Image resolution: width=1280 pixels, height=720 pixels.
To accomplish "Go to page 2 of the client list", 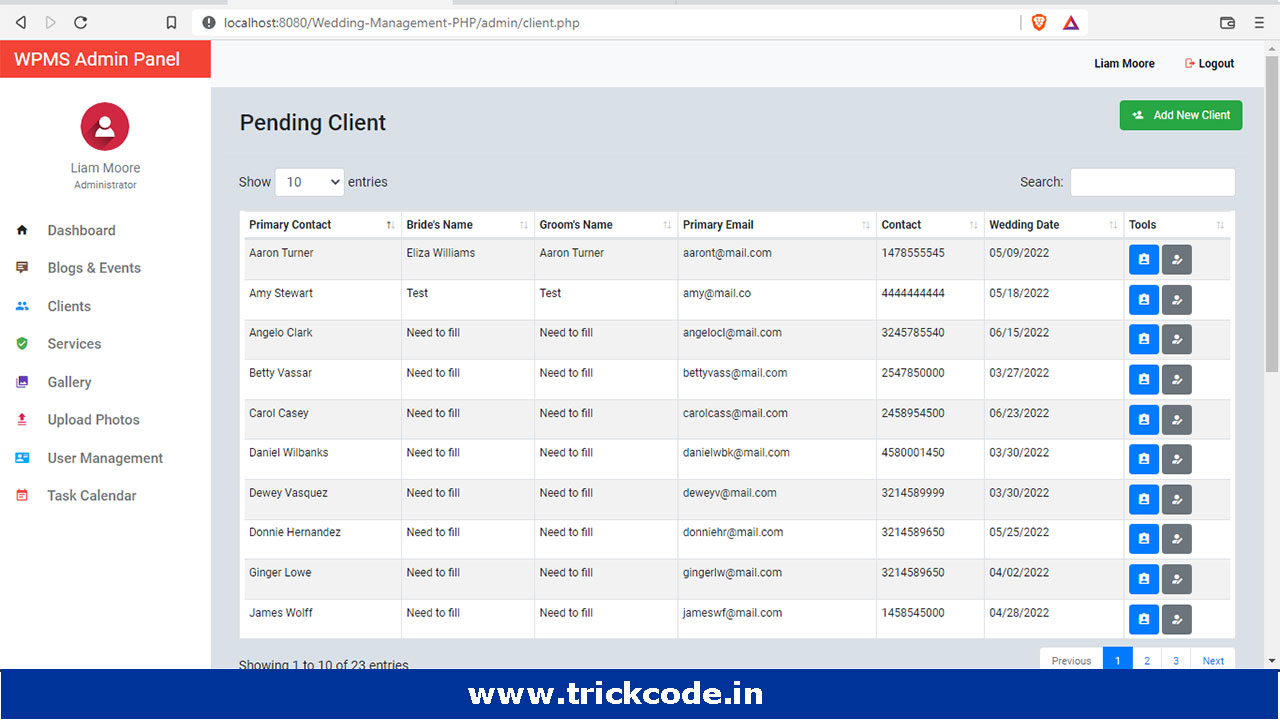I will (1146, 660).
